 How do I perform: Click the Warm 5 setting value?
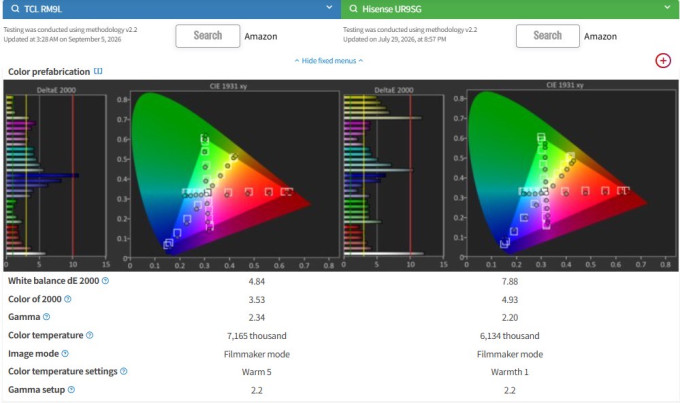tap(257, 372)
